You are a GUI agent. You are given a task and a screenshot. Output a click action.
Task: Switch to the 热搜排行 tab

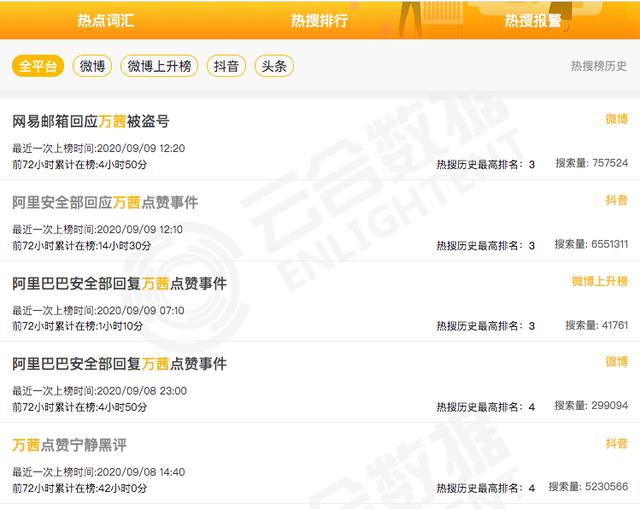[319, 20]
